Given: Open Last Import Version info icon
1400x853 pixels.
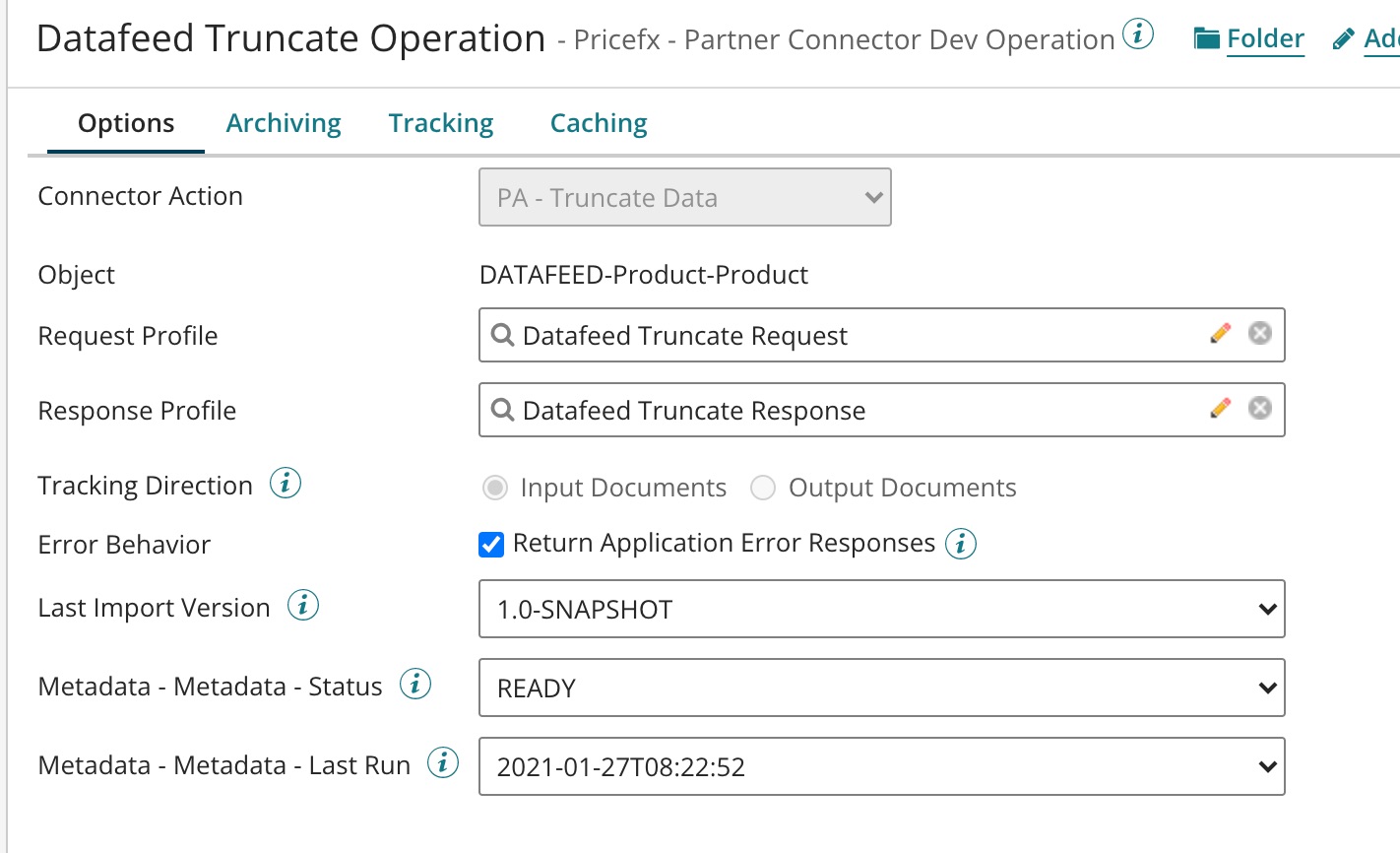Looking at the screenshot, I should point(303,606).
